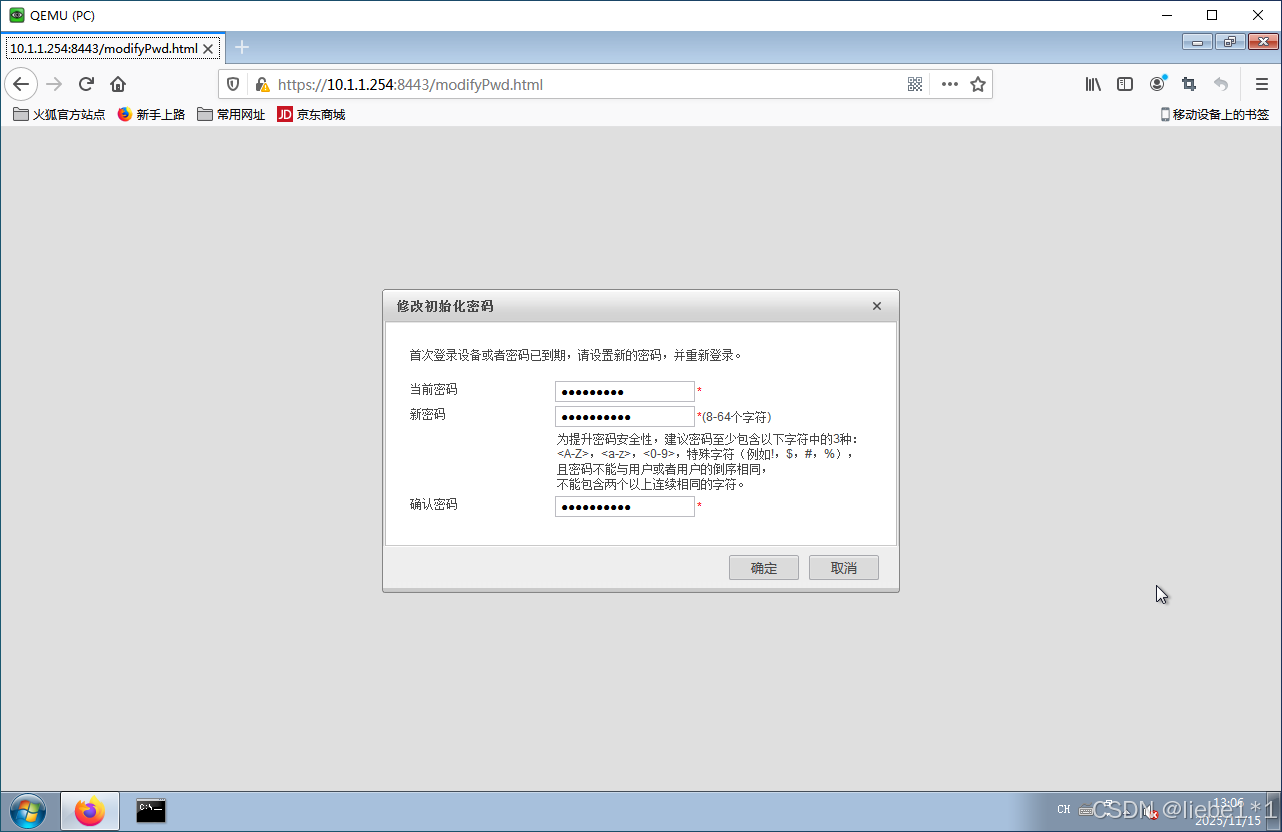1282x832 pixels.
Task: Confirm with the 确定 button
Action: click(x=764, y=568)
